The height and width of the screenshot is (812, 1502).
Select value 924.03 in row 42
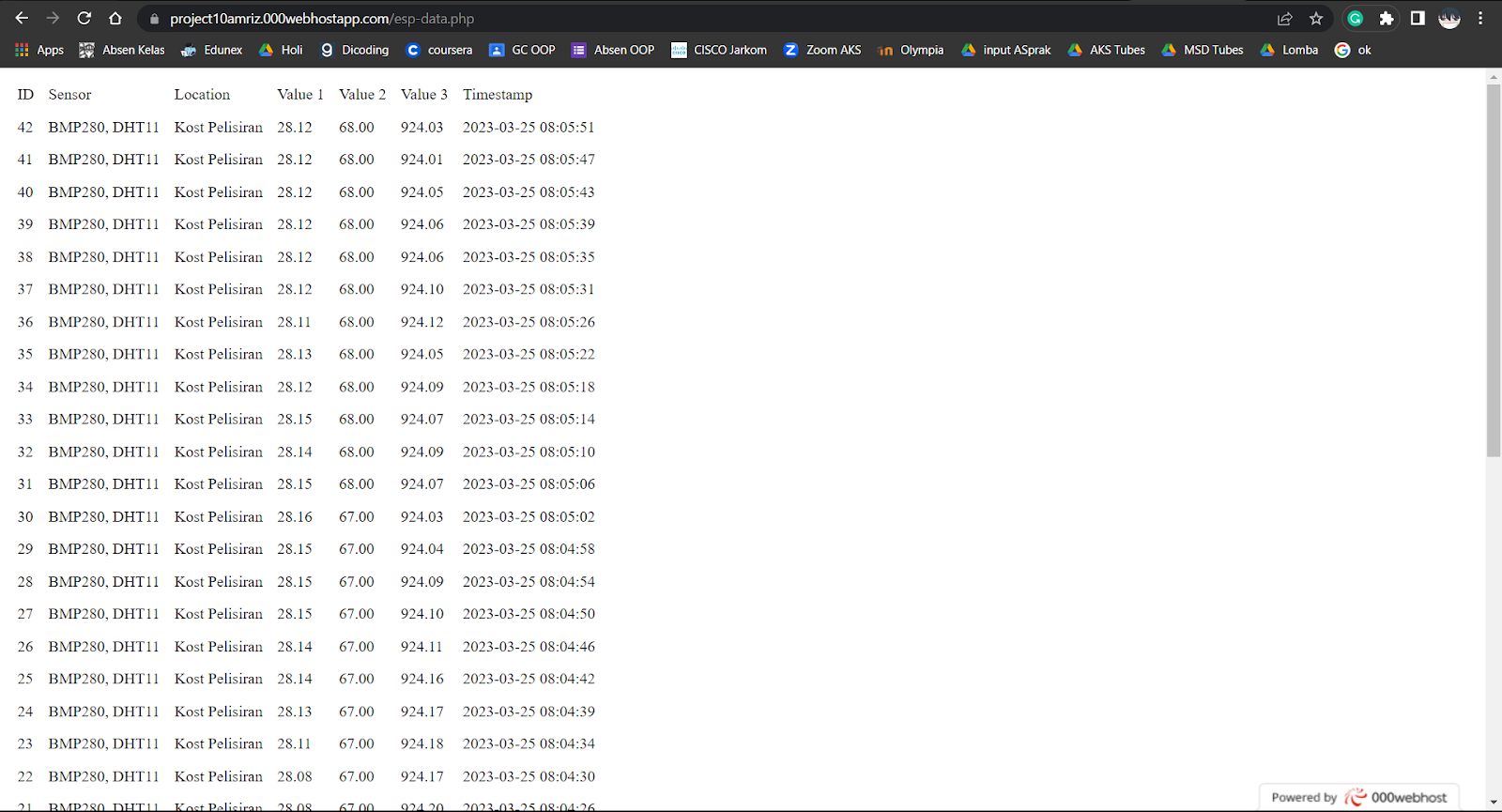(x=421, y=128)
